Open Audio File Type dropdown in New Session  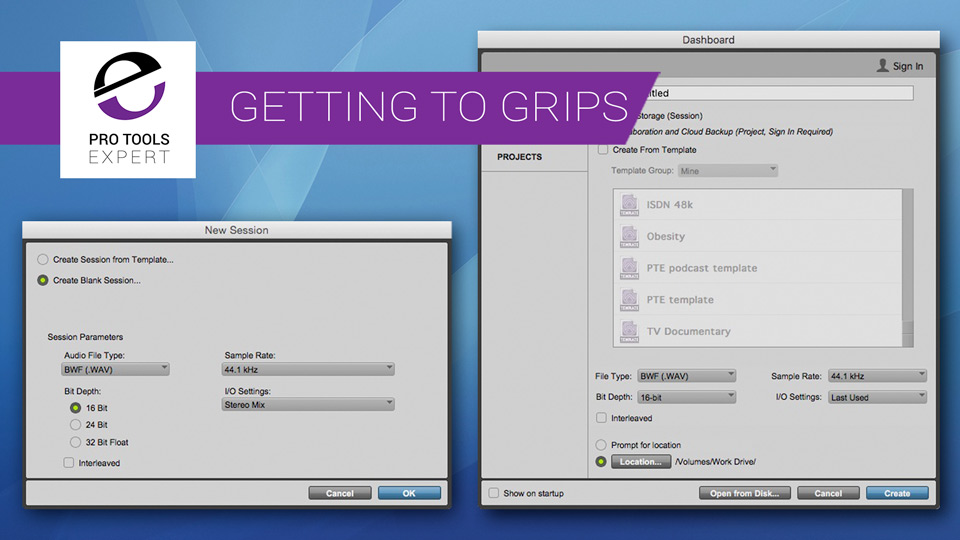115,369
